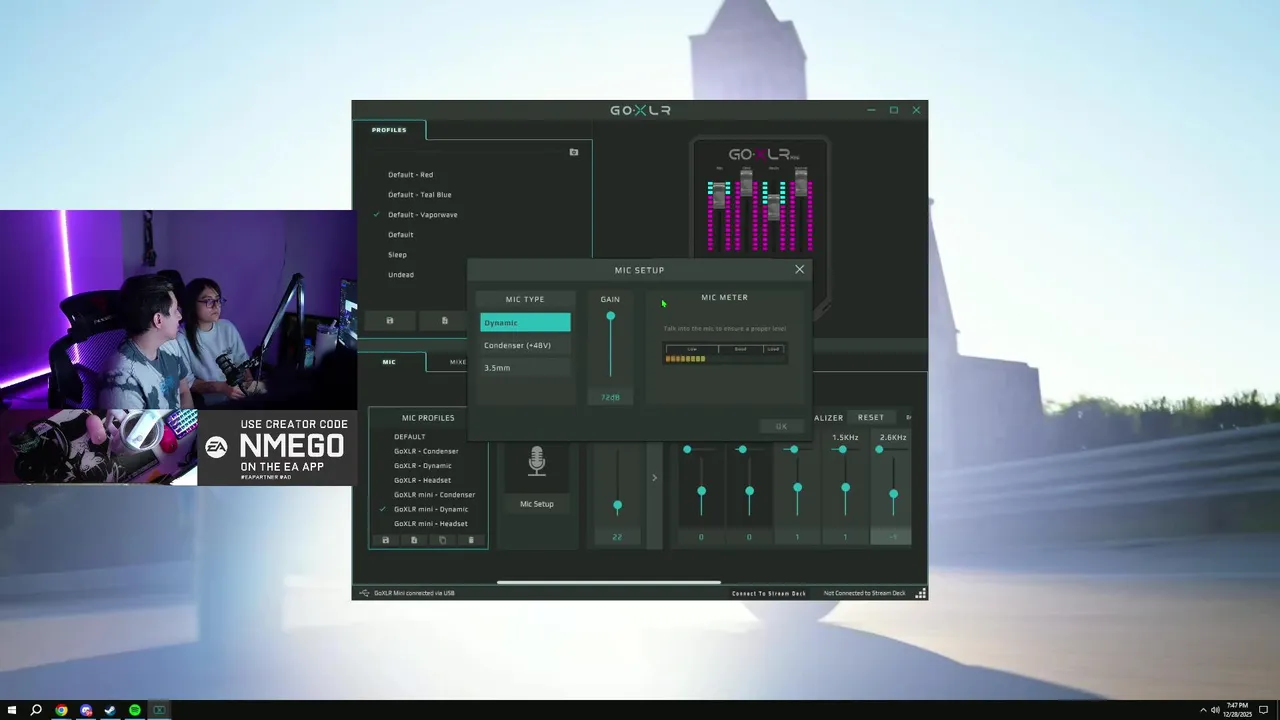
Task: Select the Default - Red profile
Action: pyautogui.click(x=410, y=175)
